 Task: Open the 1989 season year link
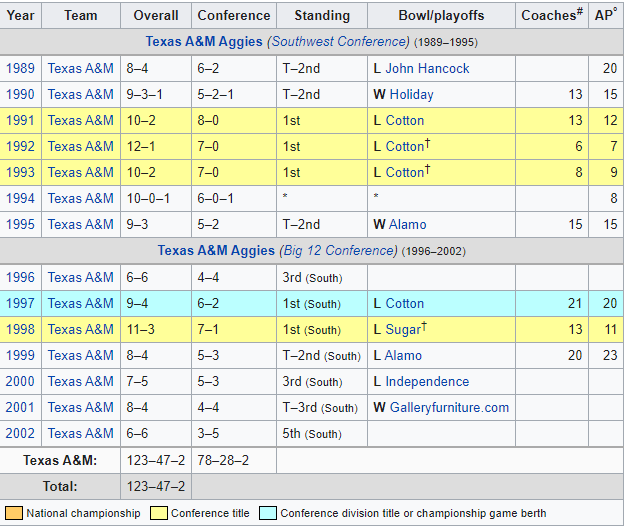click(x=20, y=68)
